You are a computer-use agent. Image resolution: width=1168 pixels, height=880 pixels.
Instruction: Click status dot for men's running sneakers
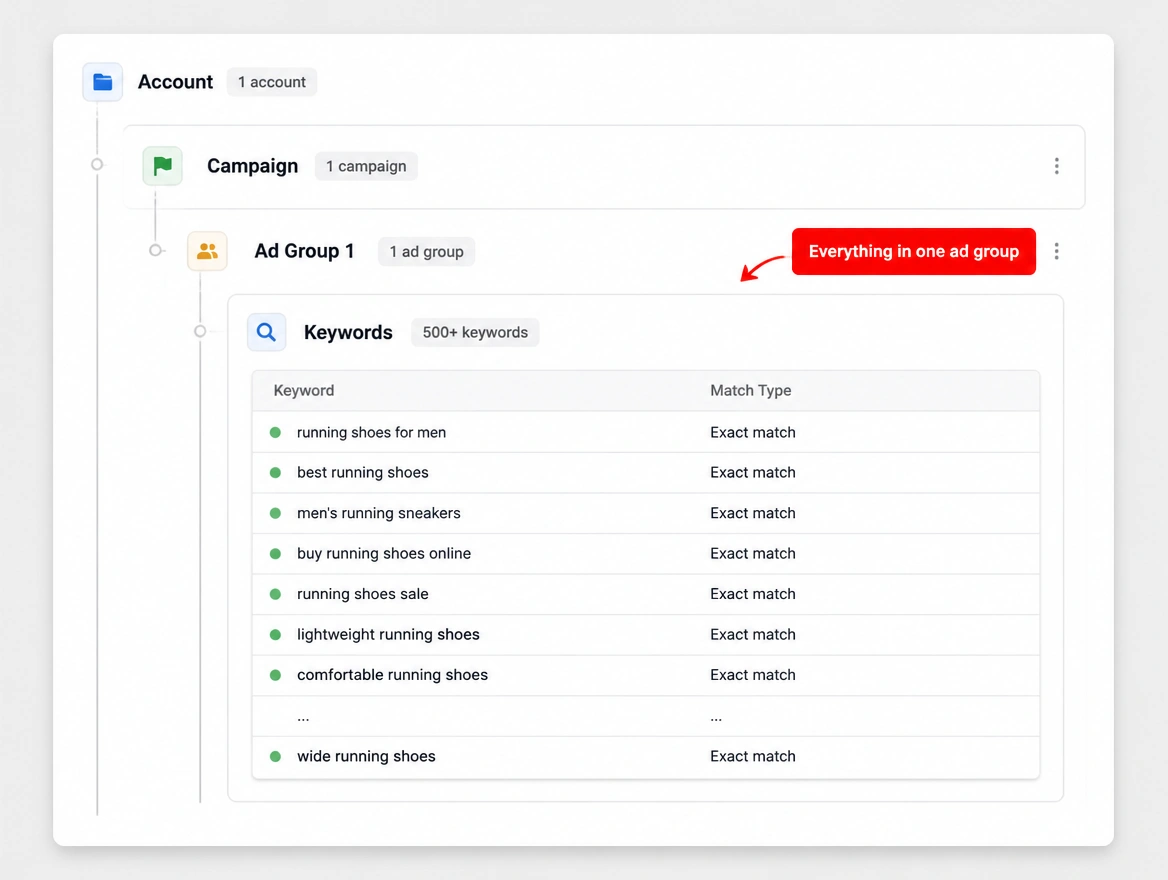click(x=276, y=513)
